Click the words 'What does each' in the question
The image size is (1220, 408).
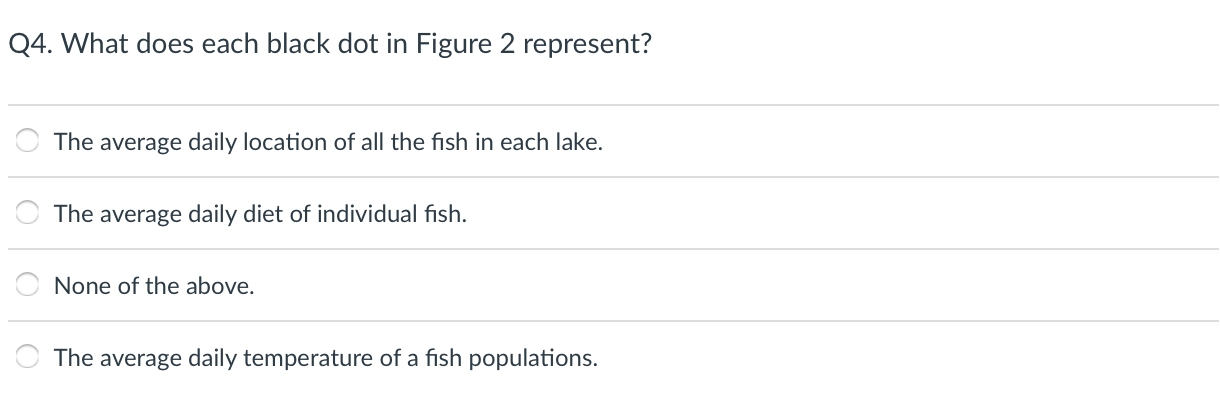click(159, 46)
